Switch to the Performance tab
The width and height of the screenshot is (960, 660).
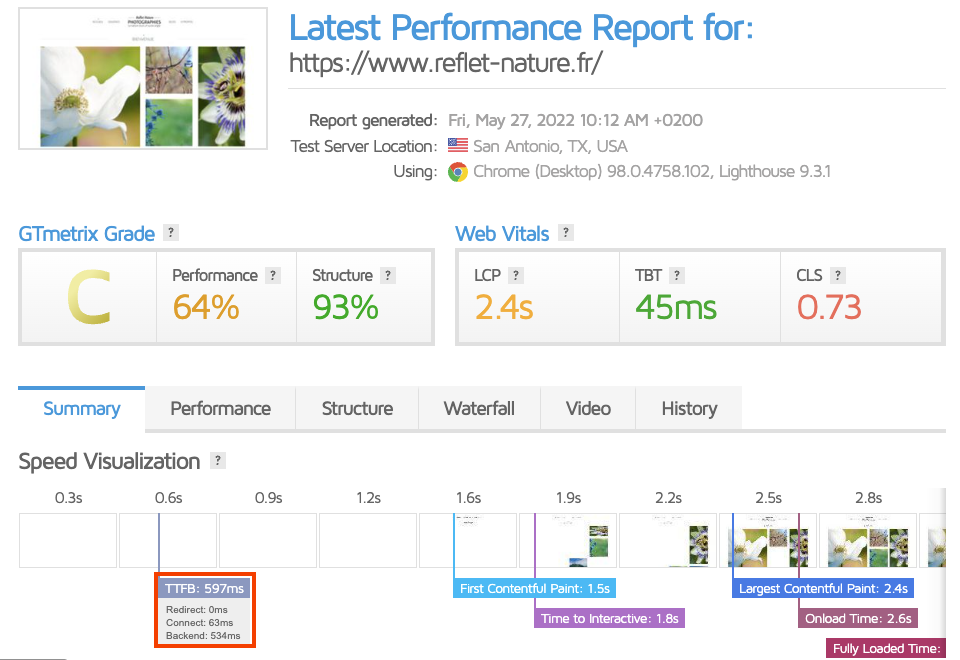point(220,408)
